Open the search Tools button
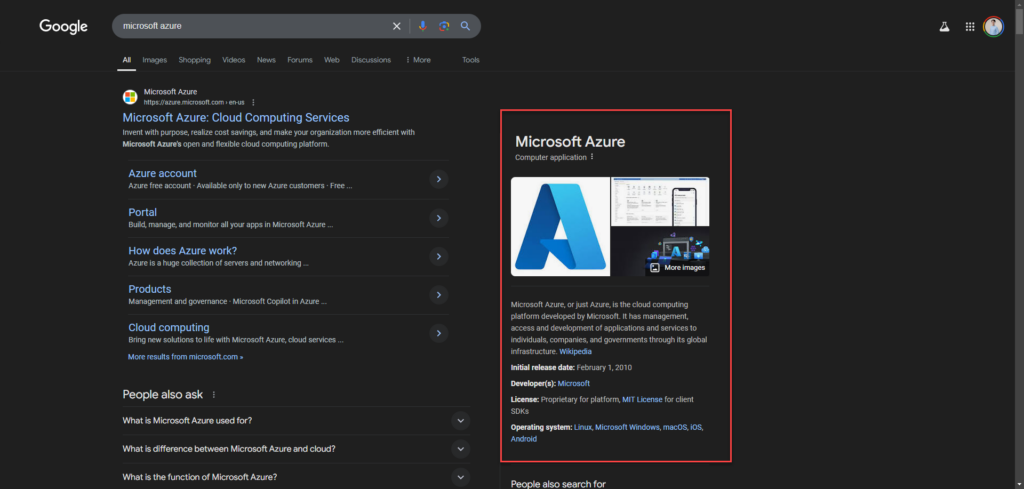The image size is (1024, 489). (471, 60)
